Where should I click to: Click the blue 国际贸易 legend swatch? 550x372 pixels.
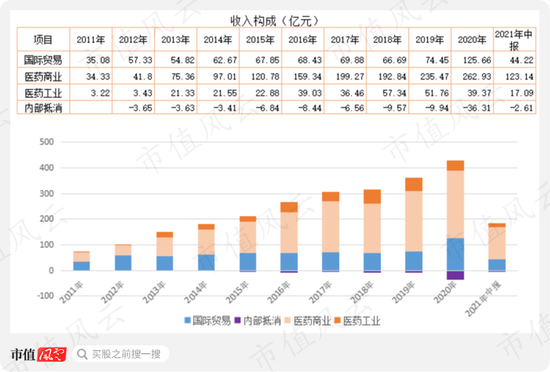[188, 320]
